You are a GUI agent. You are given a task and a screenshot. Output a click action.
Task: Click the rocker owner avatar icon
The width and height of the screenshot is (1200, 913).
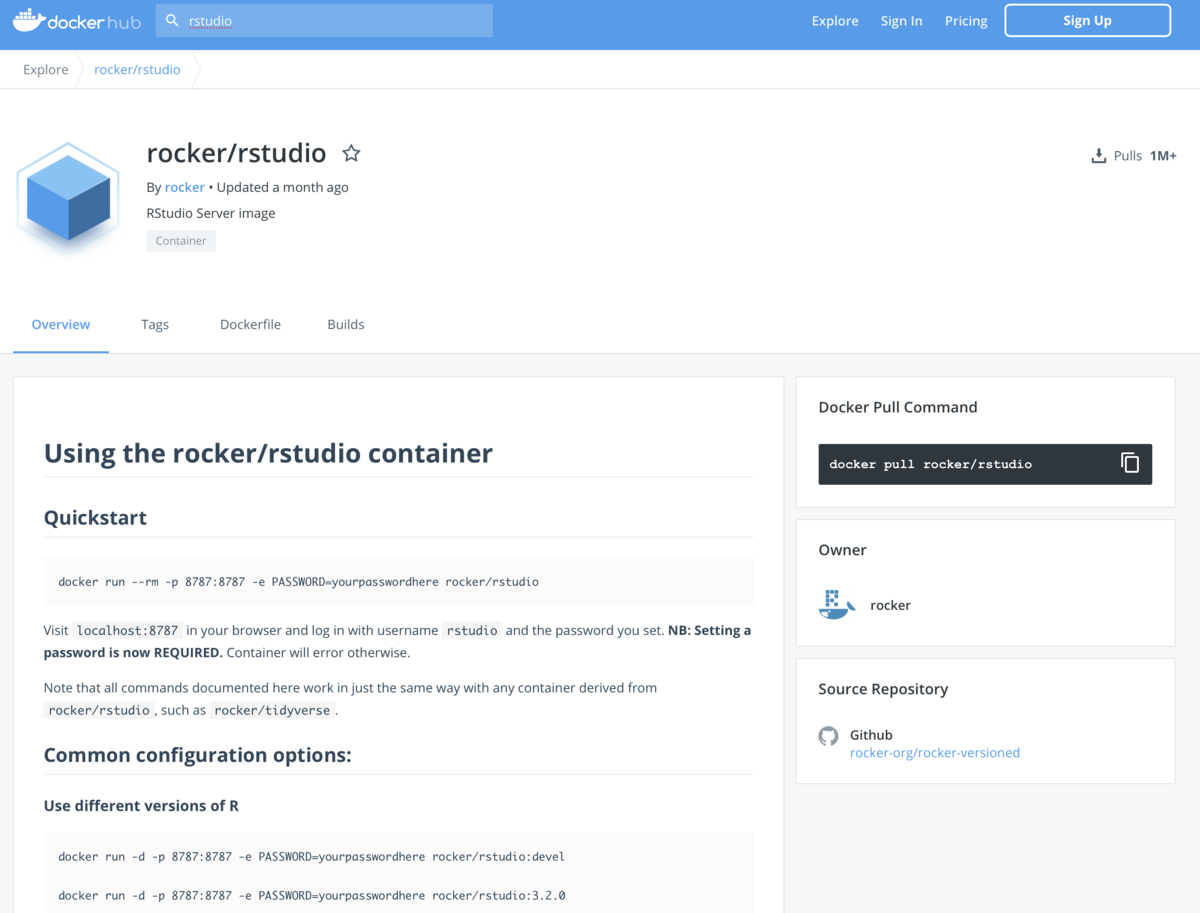837,604
